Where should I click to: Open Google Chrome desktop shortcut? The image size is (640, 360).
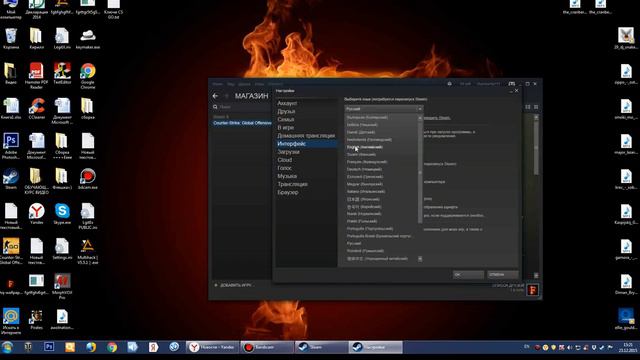(x=87, y=76)
